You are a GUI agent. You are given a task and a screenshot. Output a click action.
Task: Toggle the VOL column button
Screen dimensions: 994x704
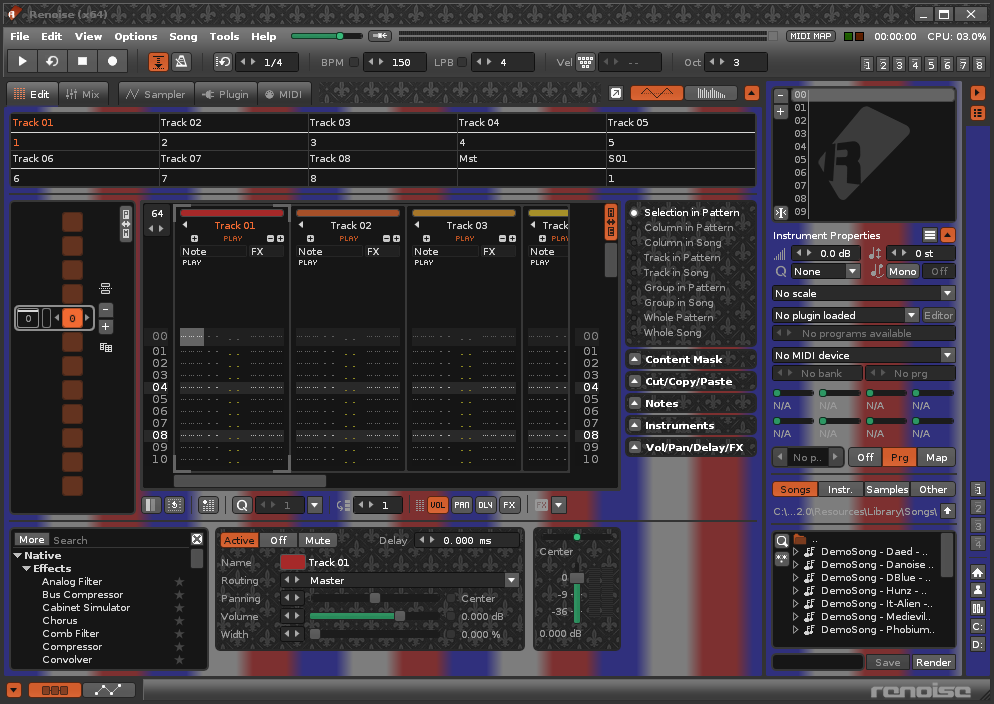coord(437,505)
